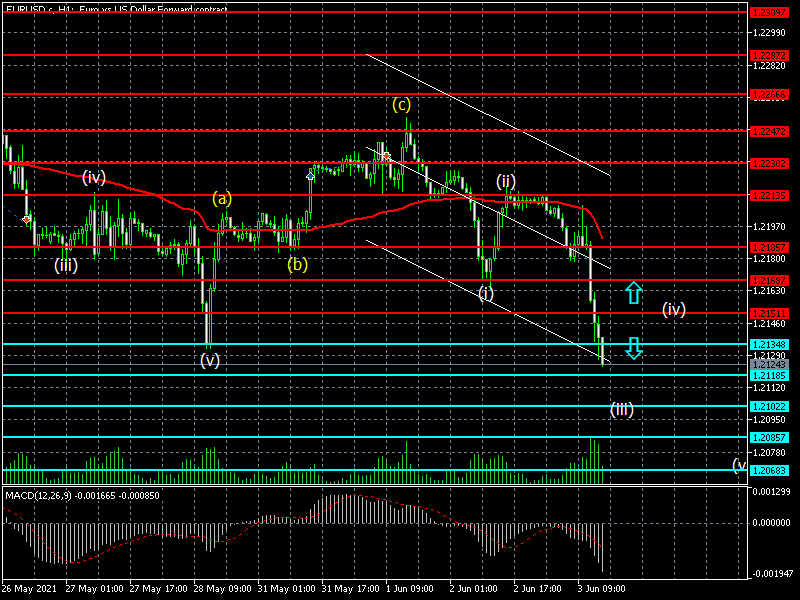
Task: Select the yellow (a) wave label
Action: (x=222, y=198)
